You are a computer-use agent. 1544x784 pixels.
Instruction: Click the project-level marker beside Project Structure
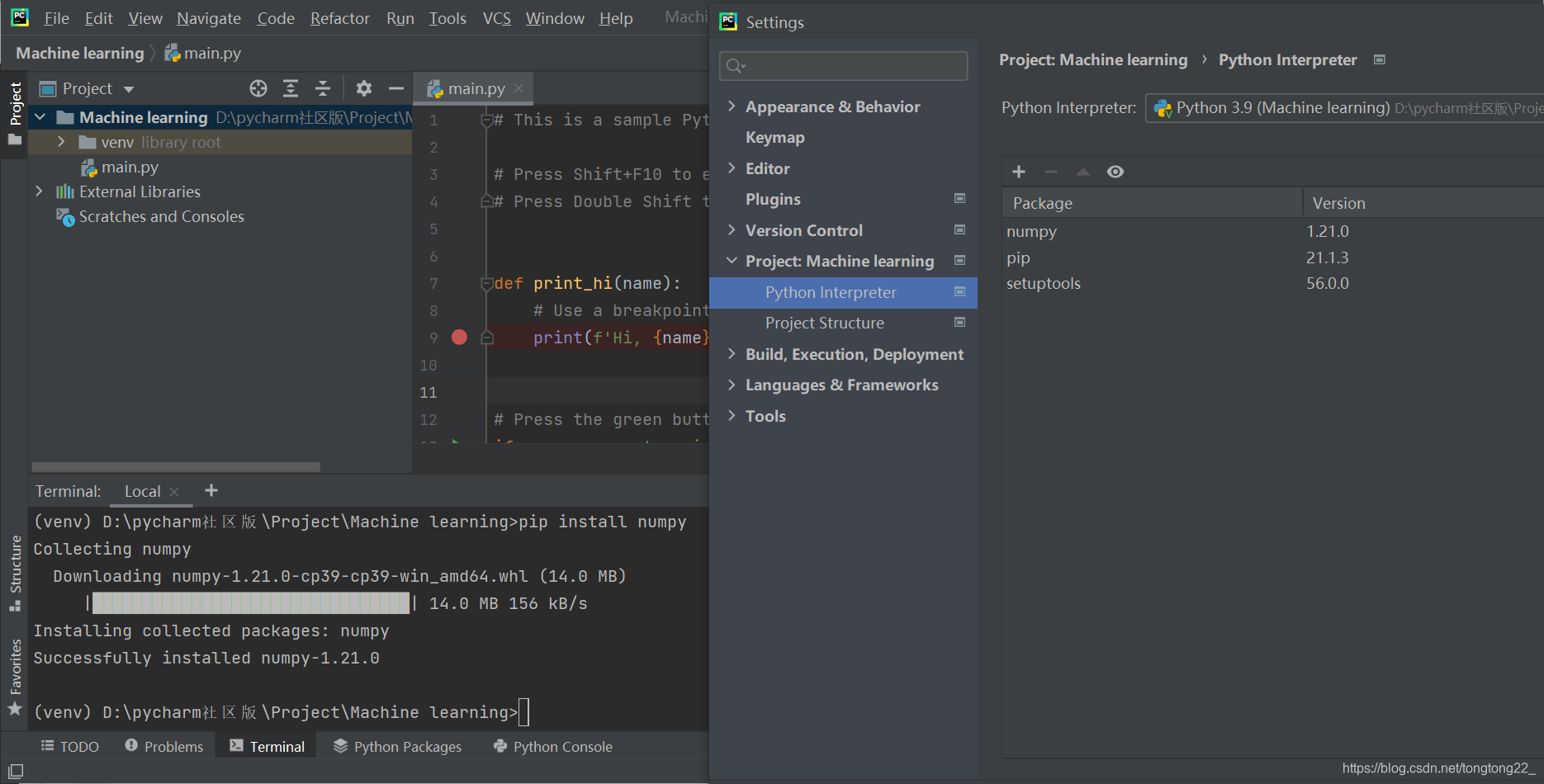pyautogui.click(x=959, y=322)
